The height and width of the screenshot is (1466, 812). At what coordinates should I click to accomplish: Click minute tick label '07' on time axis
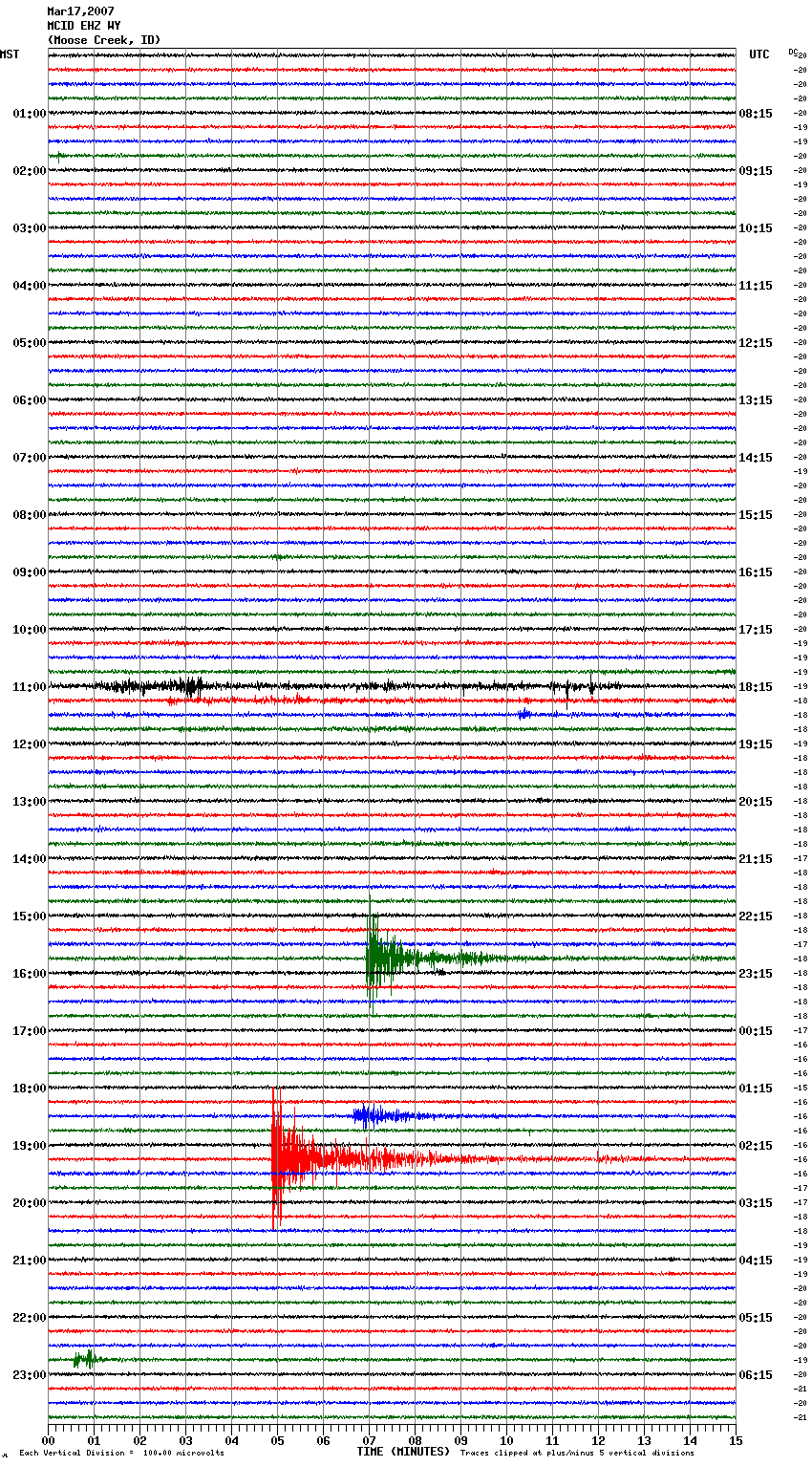369,1439
